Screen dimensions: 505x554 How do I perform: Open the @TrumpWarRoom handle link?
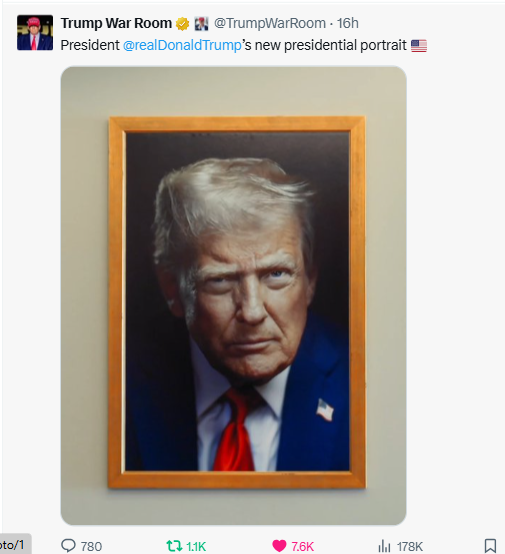pos(270,23)
